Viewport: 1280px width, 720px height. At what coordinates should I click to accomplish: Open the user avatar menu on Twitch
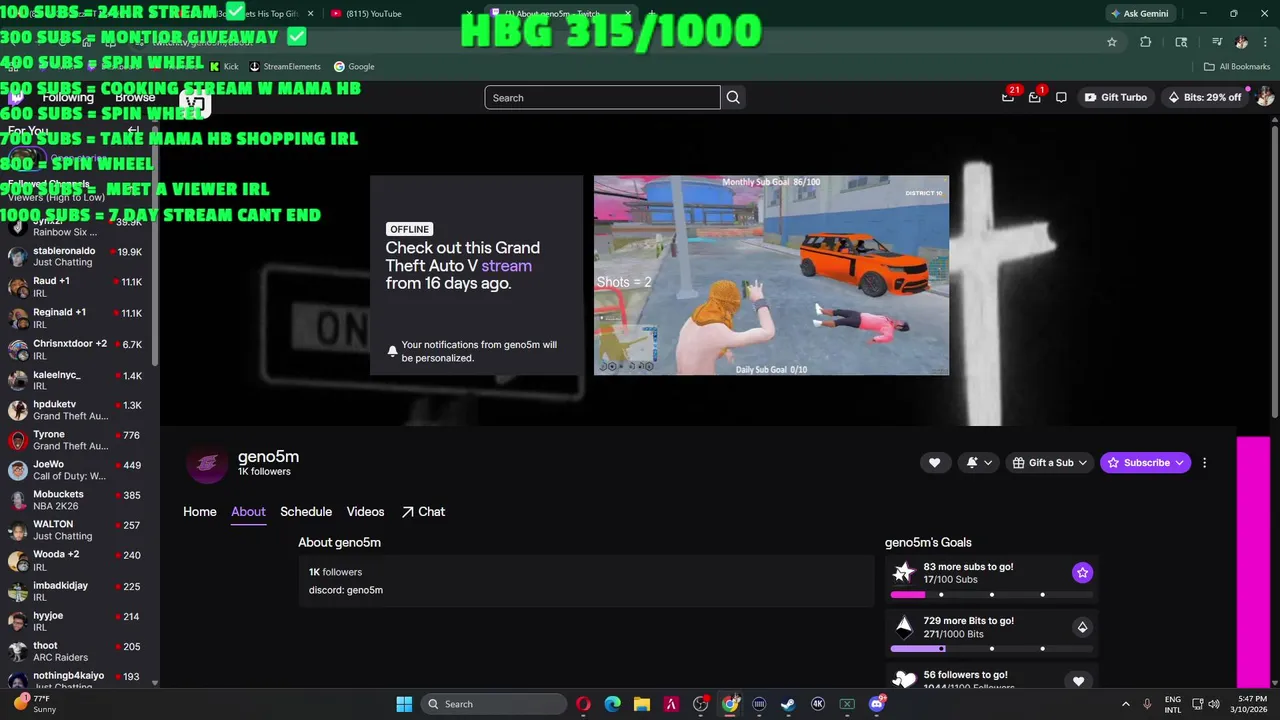point(1265,97)
